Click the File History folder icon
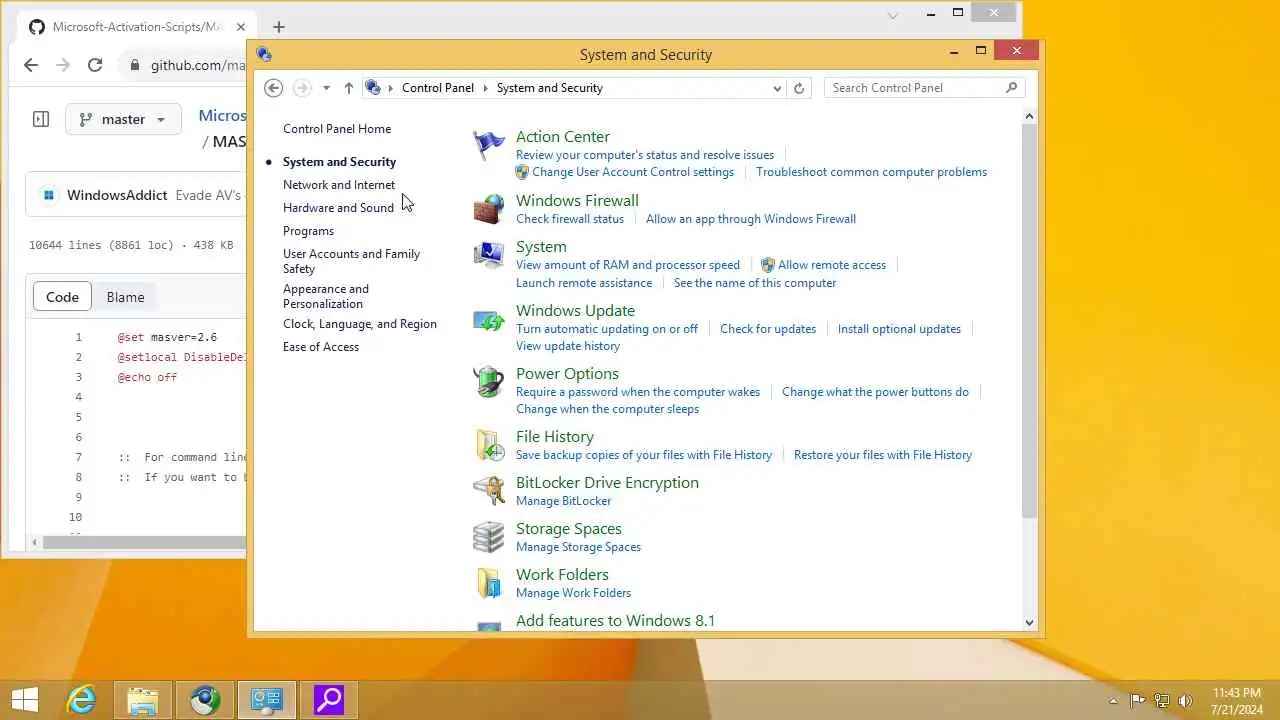 click(x=489, y=445)
